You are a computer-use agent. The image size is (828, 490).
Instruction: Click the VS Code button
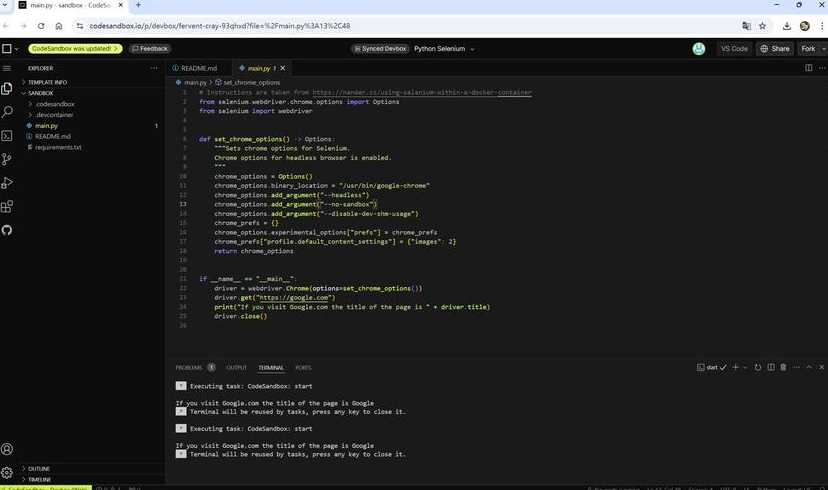tap(734, 49)
